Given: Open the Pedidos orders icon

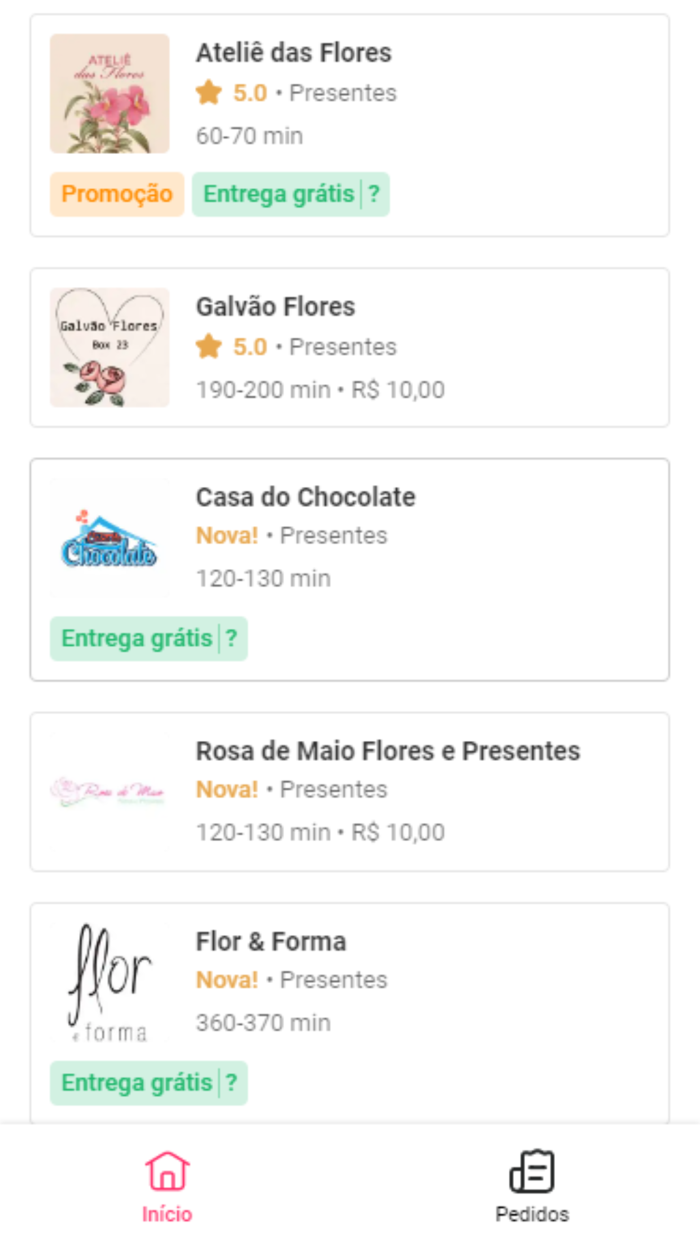Looking at the screenshot, I should (x=533, y=1170).
